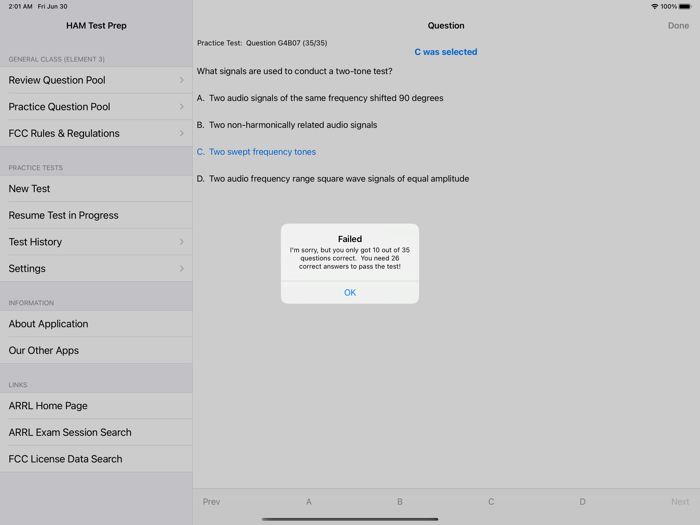Expand chevron beside Review Question Pool
The width and height of the screenshot is (700, 525).
pos(181,80)
